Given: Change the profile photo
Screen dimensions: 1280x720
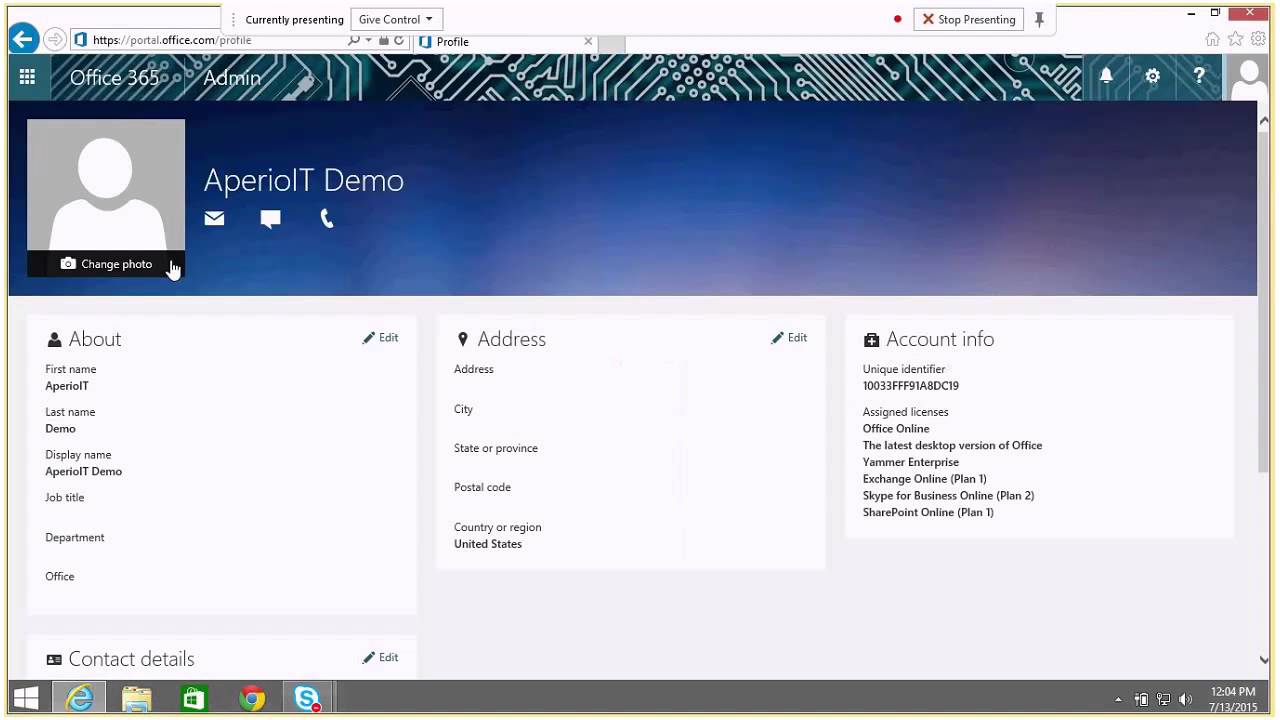Looking at the screenshot, I should pos(106,263).
